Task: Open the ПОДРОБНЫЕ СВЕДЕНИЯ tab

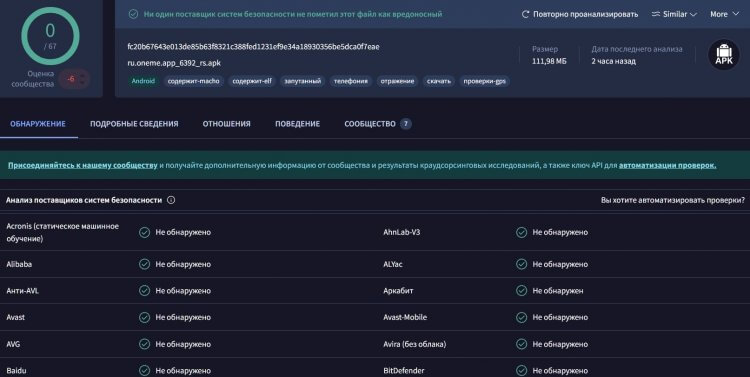Action: [134, 124]
